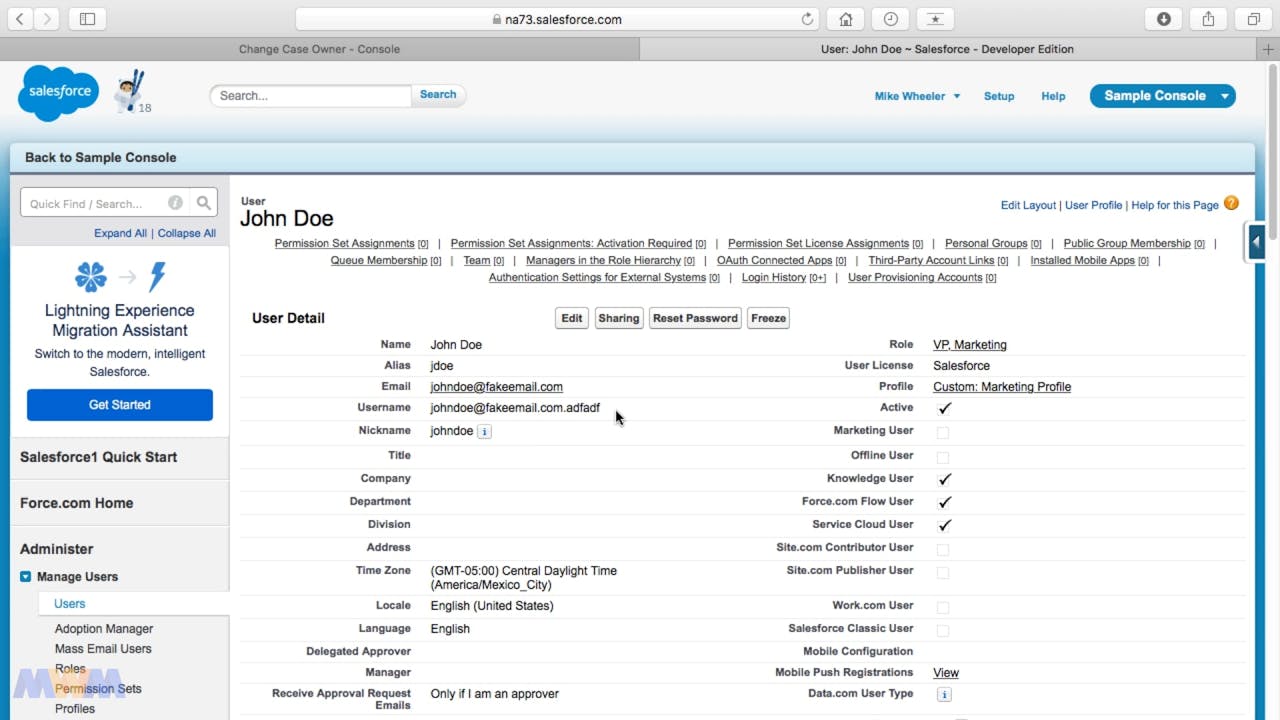Click the Quick Find info icon

(x=175, y=203)
